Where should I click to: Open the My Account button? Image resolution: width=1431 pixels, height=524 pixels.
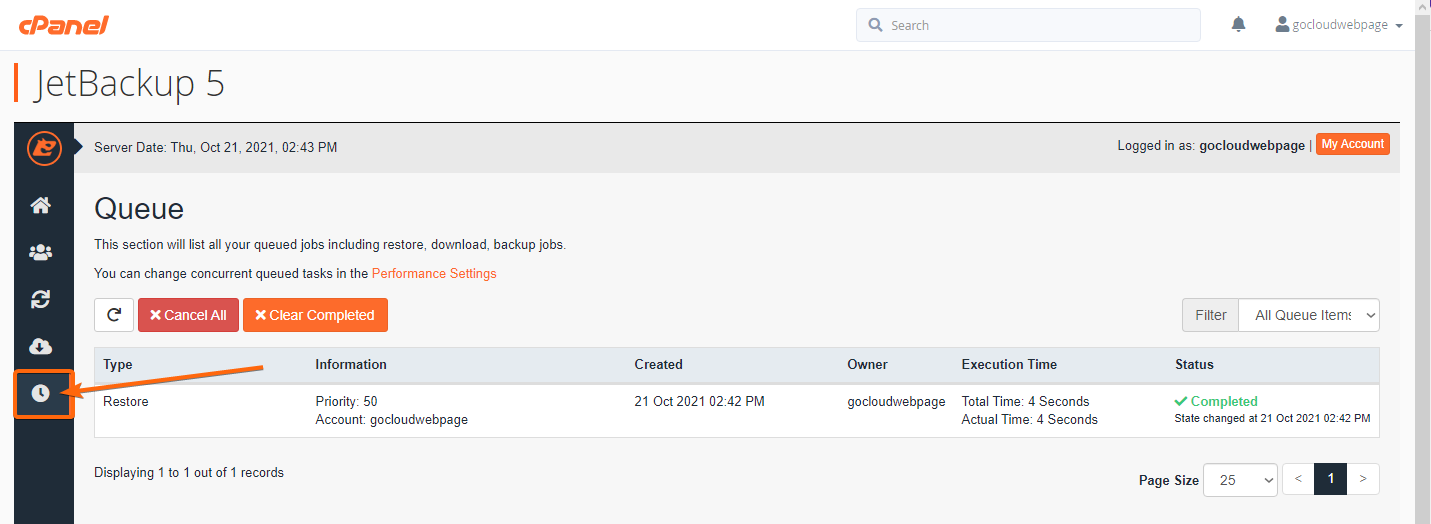click(x=1353, y=144)
